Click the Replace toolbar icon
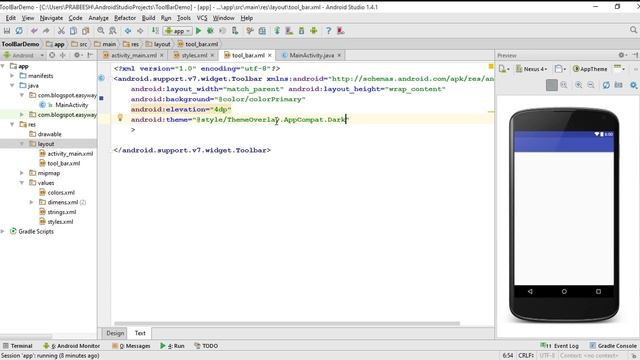This screenshot has width=640, height=360. click(x=113, y=31)
